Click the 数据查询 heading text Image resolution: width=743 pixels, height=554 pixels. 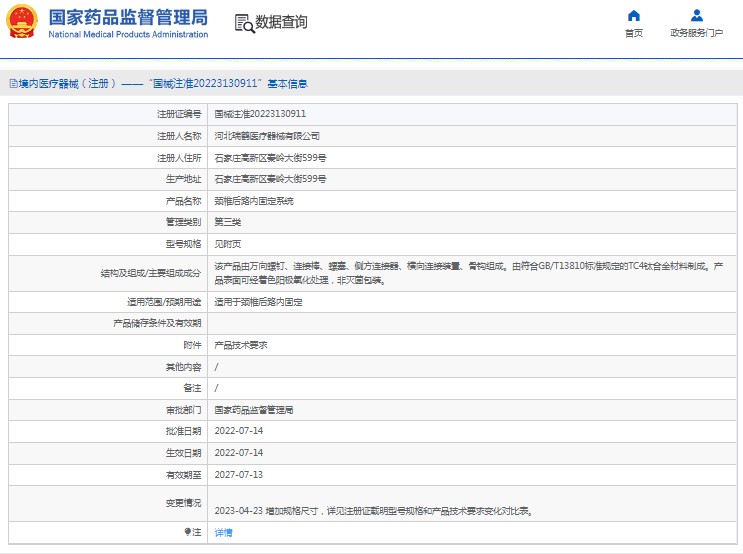coord(281,22)
